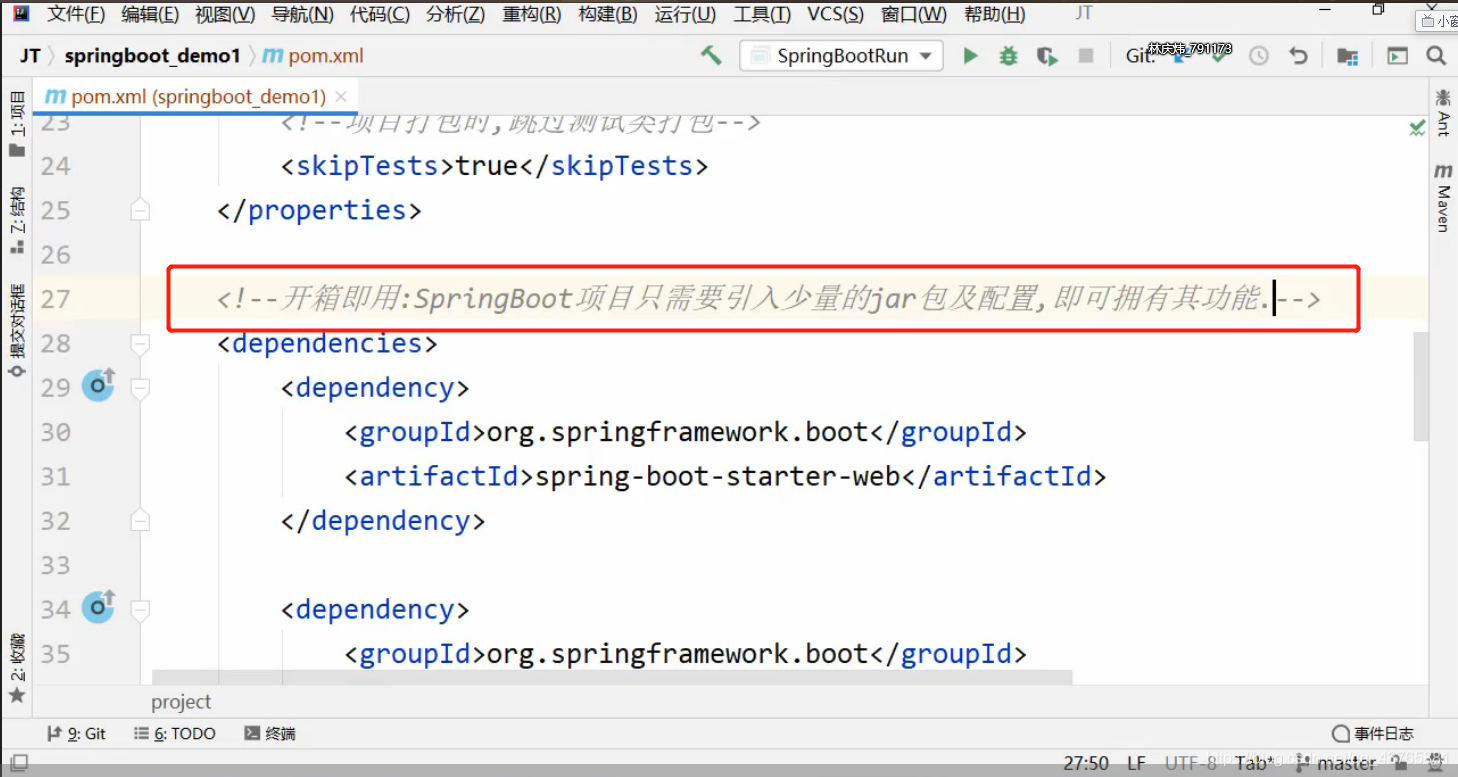The height and width of the screenshot is (777, 1458).
Task: Open the 9: Git tool window
Action: (77, 733)
